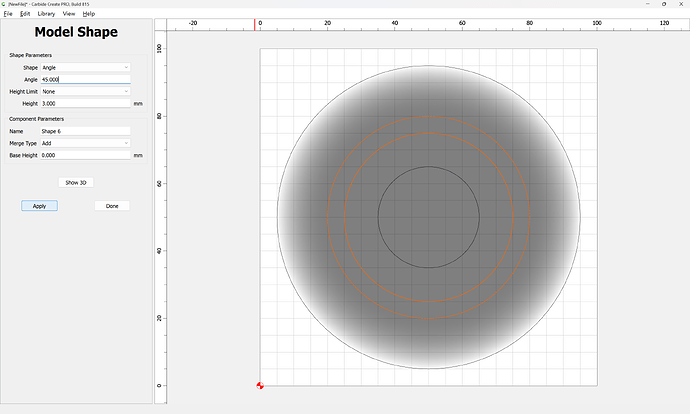
Task: Expand the Height Limit dropdown
Action: click(85, 91)
